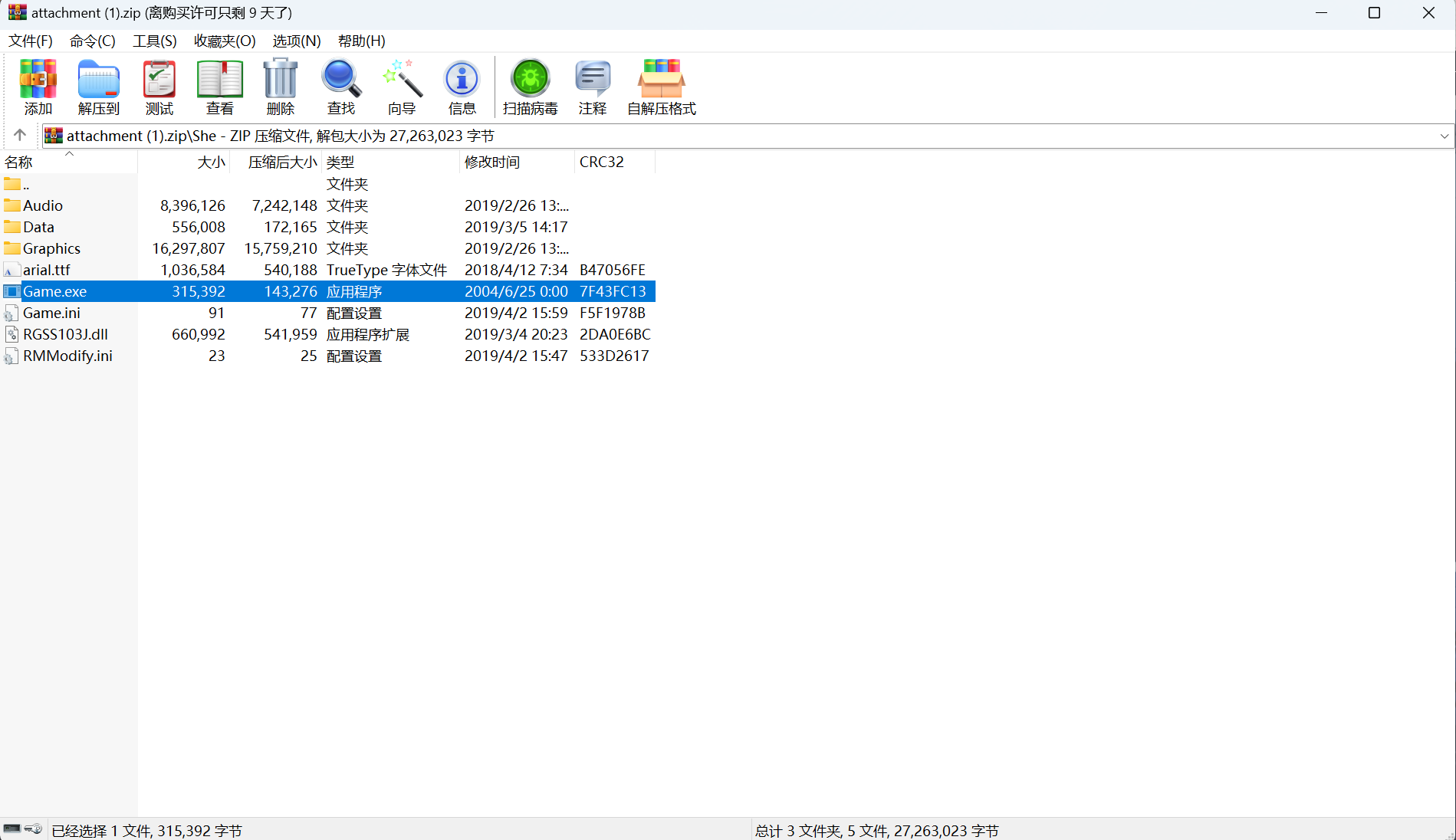Click date 2019/4/2 15:59 of Game.ini

pos(516,313)
